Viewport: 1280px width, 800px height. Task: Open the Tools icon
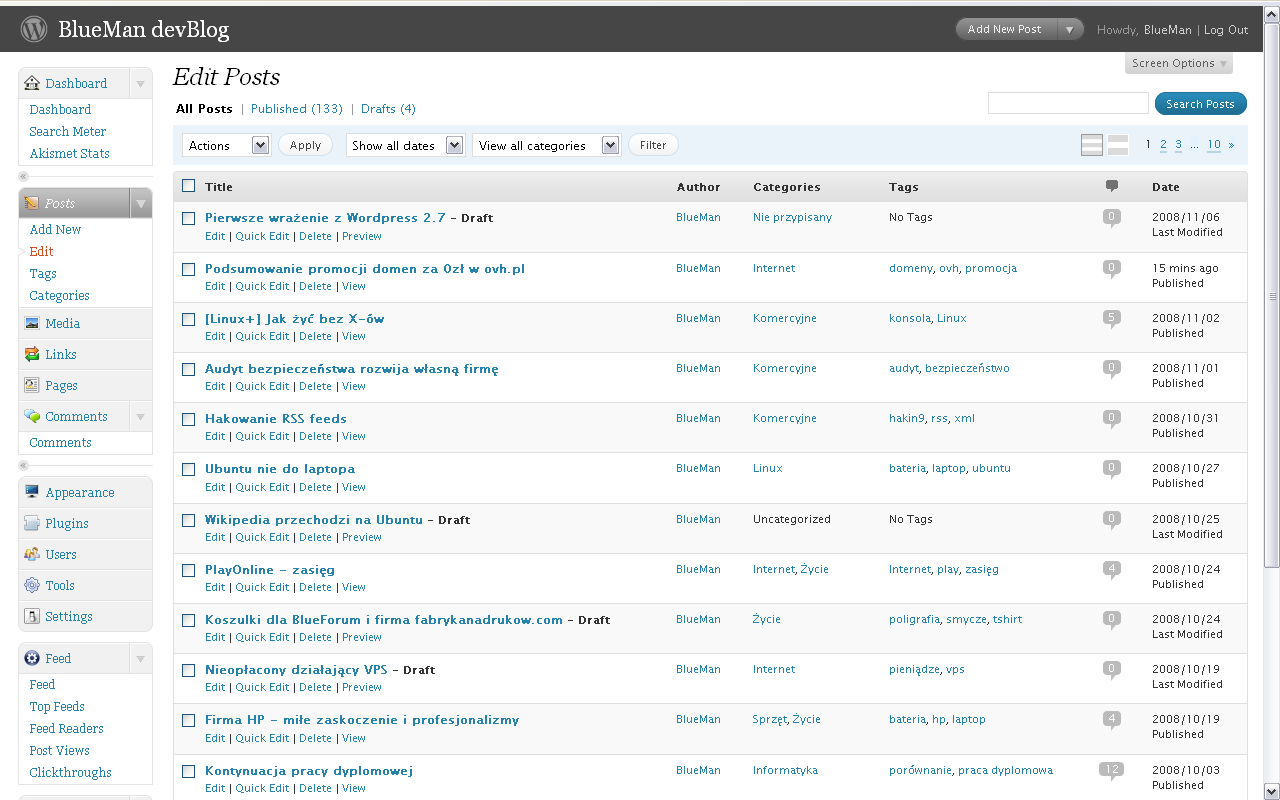click(x=32, y=585)
